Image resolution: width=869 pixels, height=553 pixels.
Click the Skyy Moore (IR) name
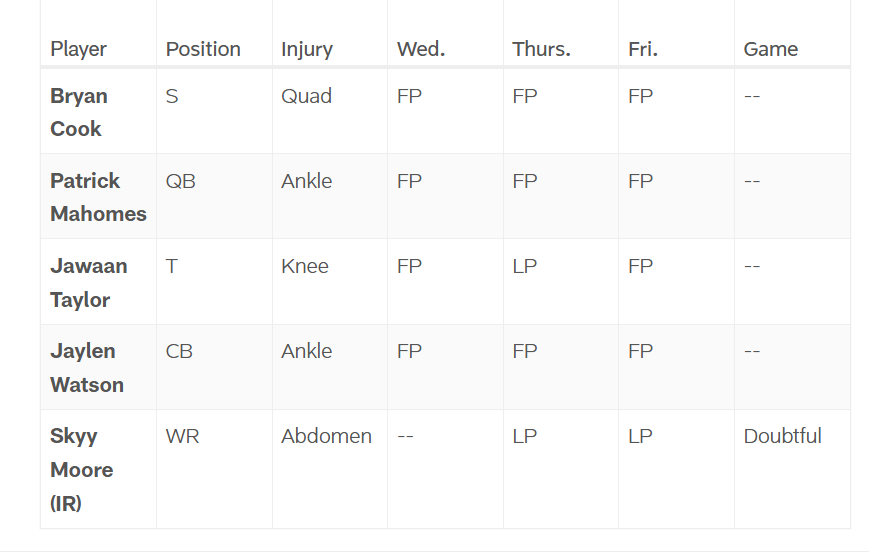[x=81, y=469]
